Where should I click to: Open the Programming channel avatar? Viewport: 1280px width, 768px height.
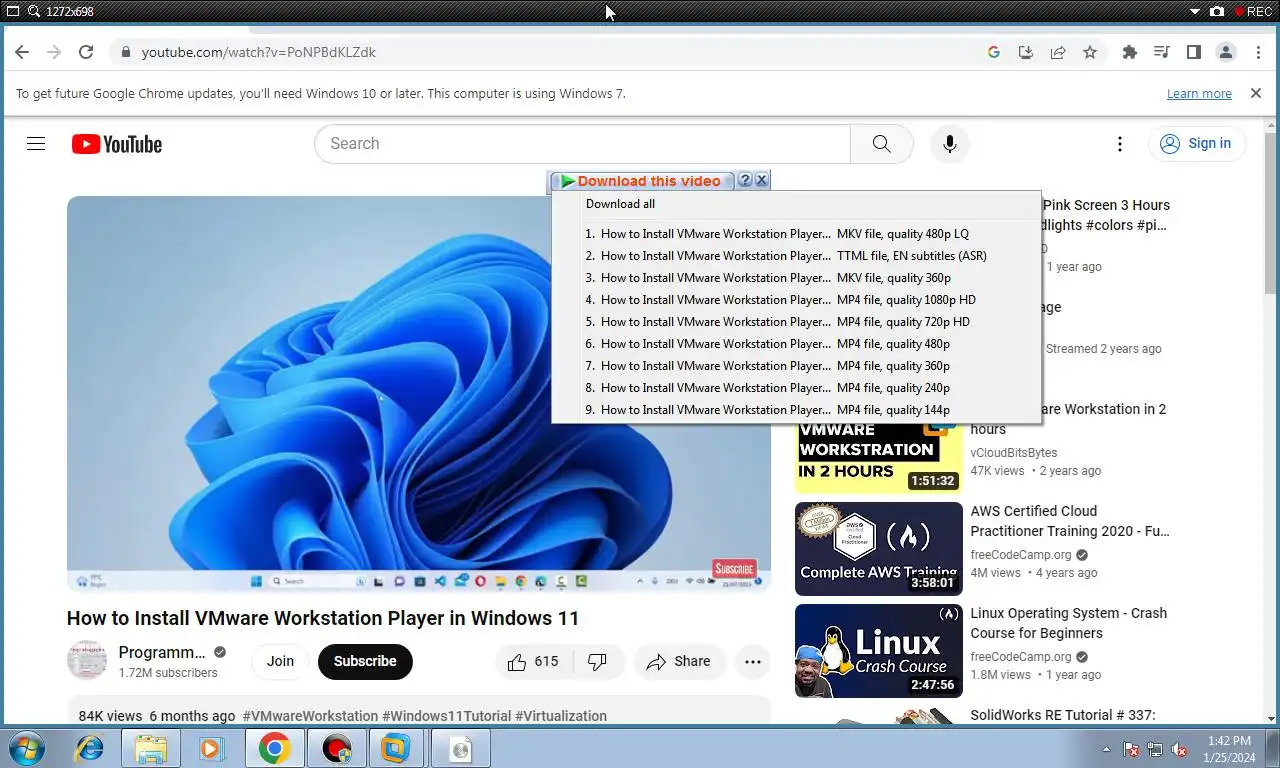tap(87, 661)
